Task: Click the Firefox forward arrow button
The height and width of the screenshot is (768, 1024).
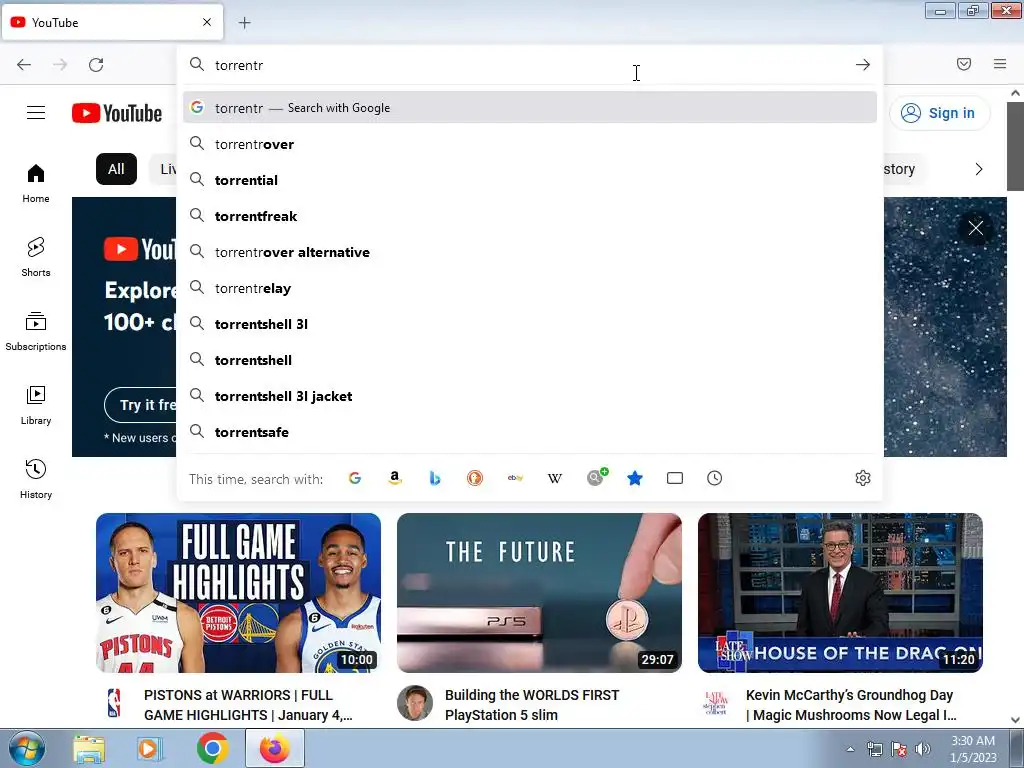Action: [60, 65]
